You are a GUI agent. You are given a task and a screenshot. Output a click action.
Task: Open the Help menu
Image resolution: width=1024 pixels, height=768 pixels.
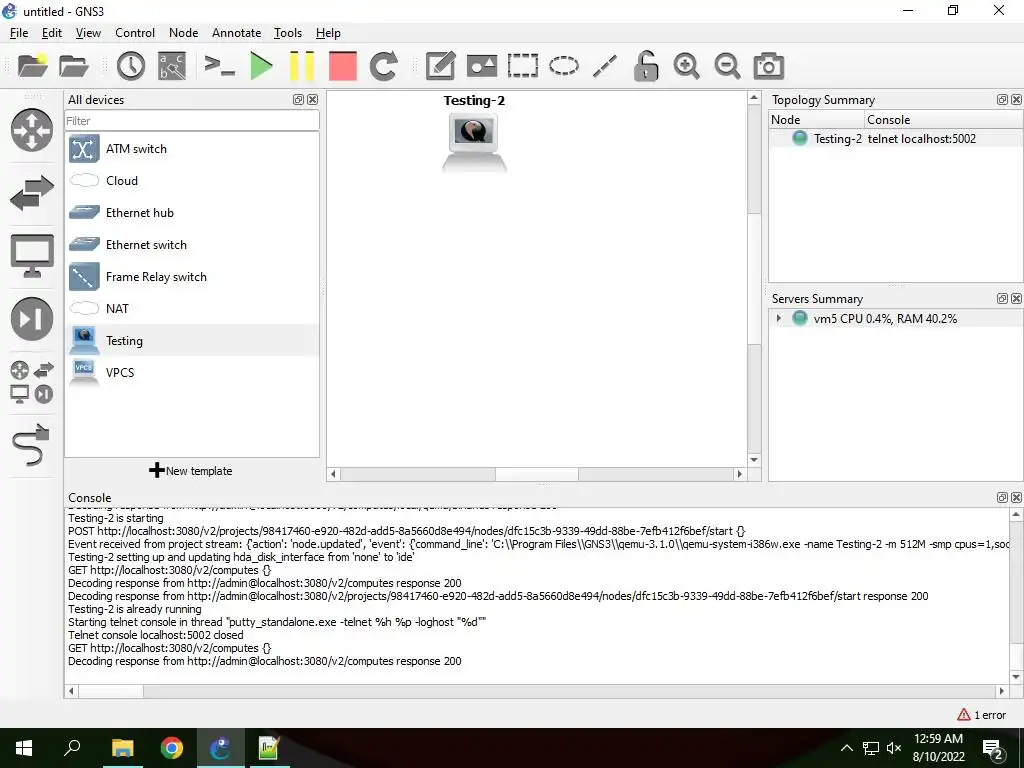328,33
